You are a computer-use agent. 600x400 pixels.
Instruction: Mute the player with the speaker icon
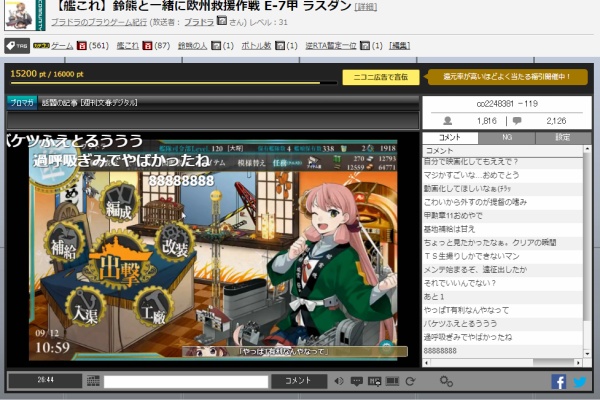(x=339, y=381)
